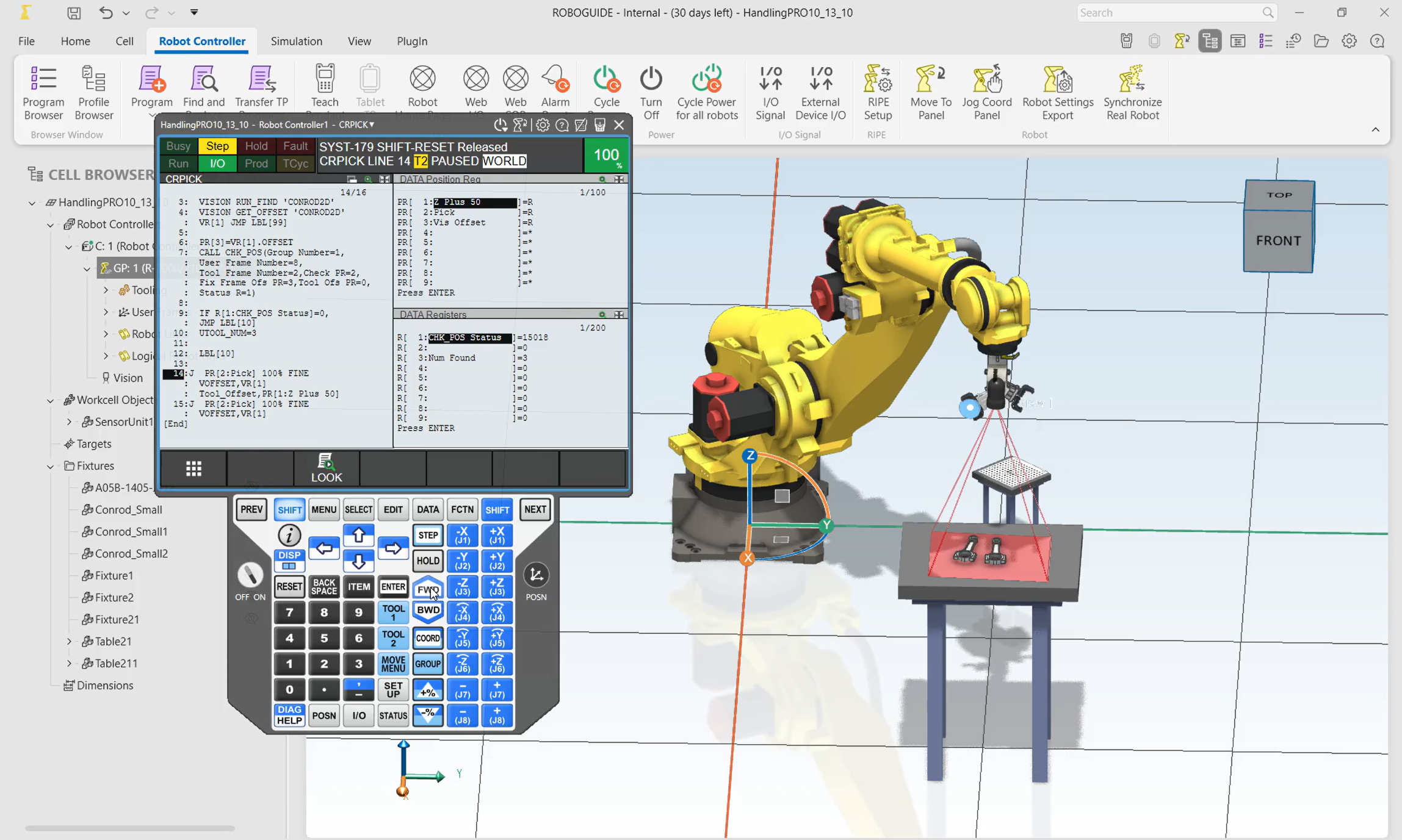The image size is (1402, 840).
Task: Click the ENTER key on pendant
Action: [x=393, y=587]
